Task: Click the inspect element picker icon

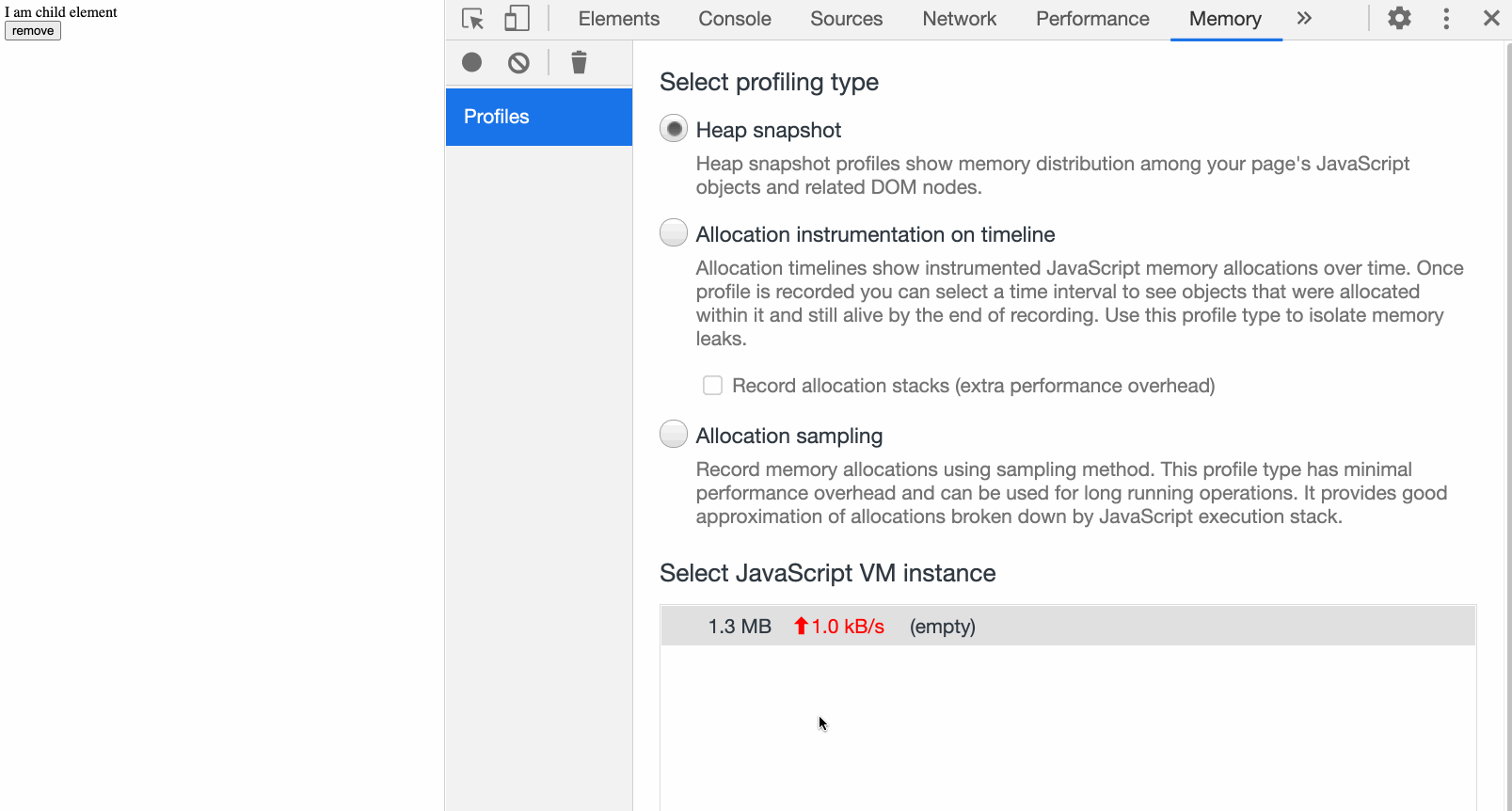Action: (472, 19)
